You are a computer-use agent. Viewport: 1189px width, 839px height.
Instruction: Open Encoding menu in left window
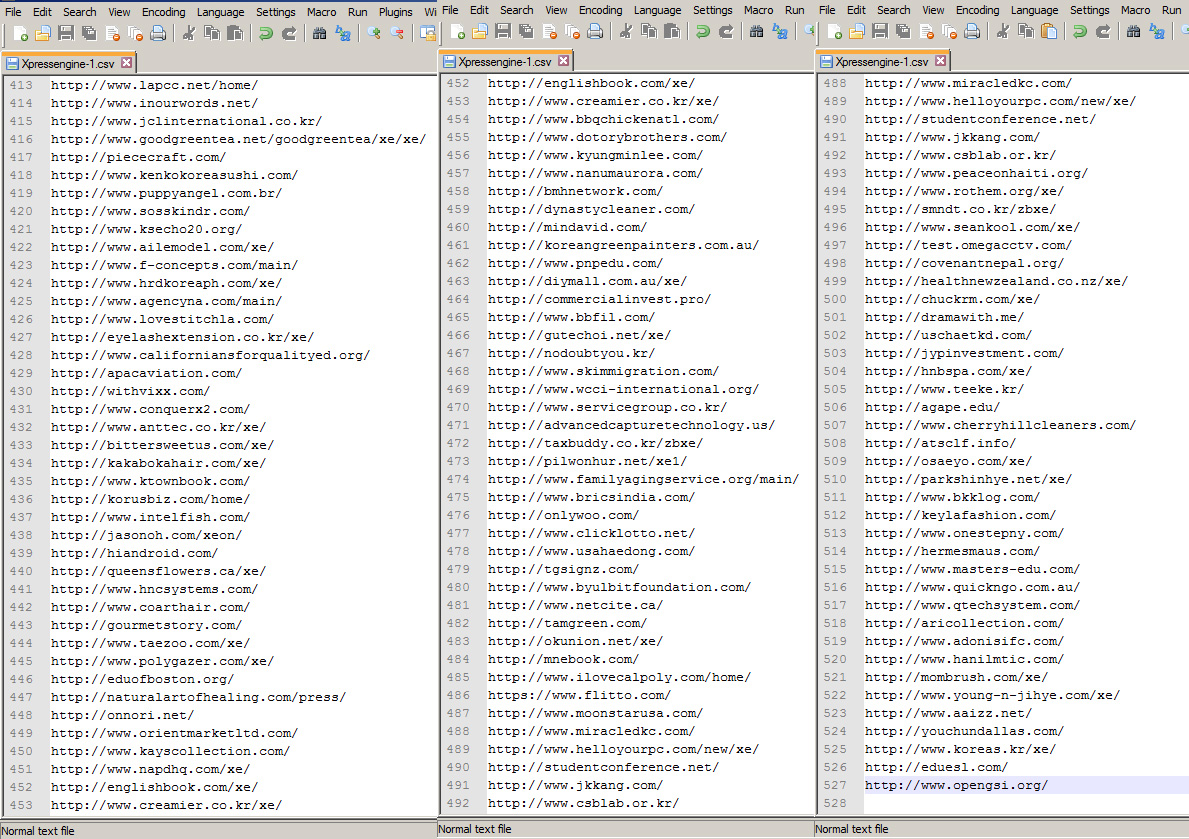[164, 12]
